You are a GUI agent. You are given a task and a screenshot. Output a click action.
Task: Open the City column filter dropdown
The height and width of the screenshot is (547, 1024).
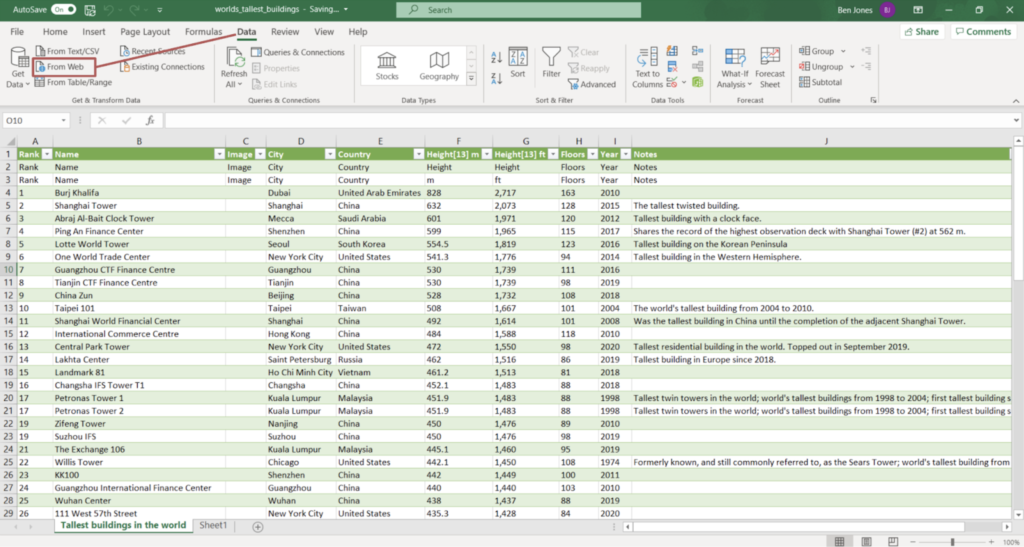pyautogui.click(x=330, y=155)
